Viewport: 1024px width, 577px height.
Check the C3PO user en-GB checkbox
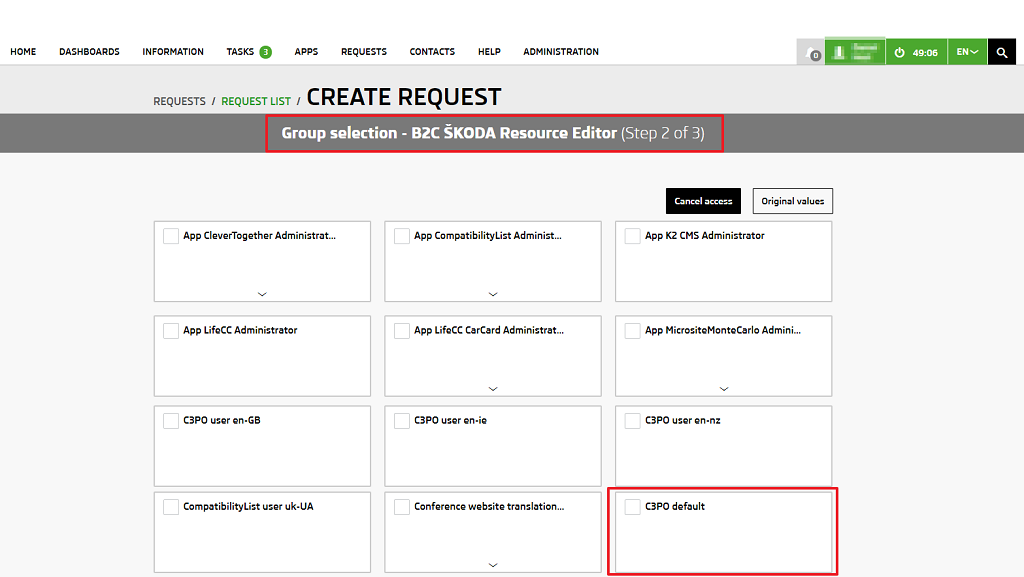[x=171, y=420]
